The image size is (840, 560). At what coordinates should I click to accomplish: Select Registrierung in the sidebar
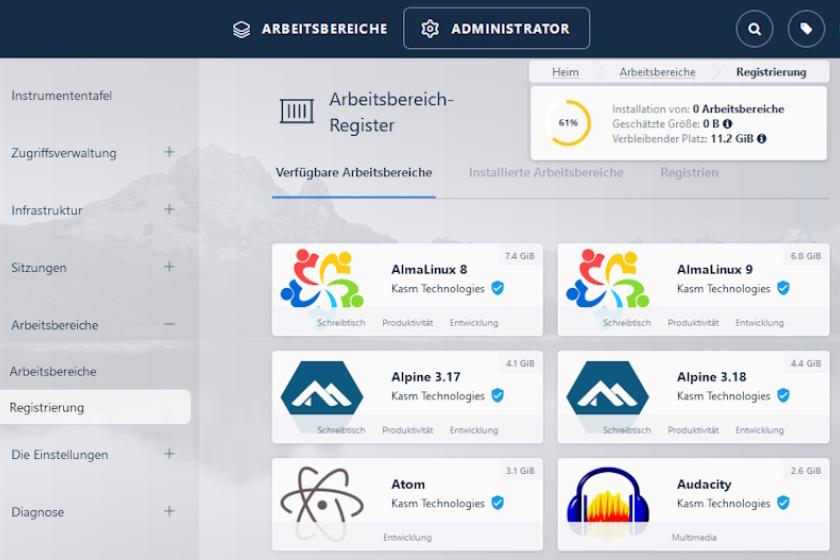tap(95, 407)
